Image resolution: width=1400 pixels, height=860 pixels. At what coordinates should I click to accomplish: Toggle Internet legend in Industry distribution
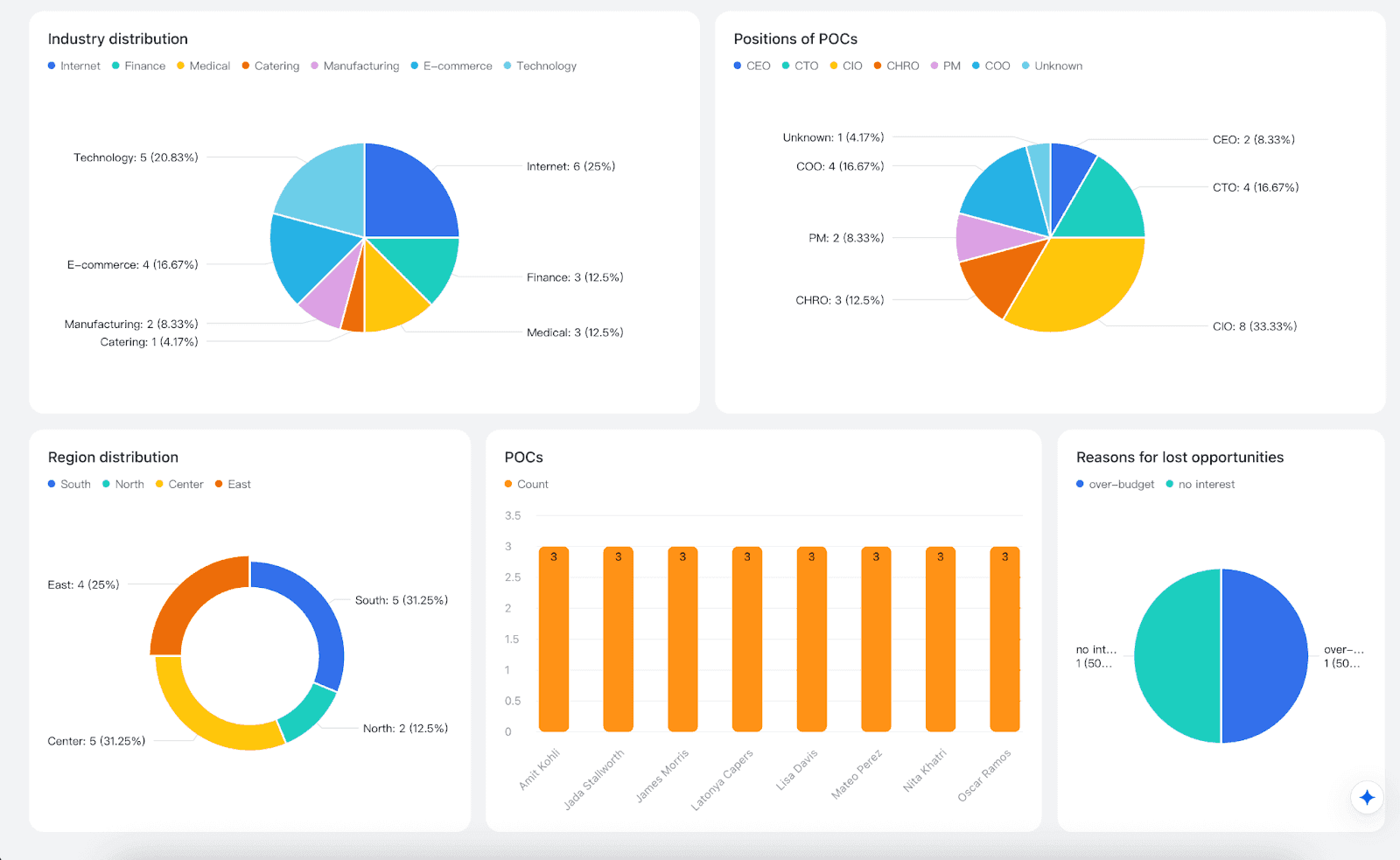point(74,66)
